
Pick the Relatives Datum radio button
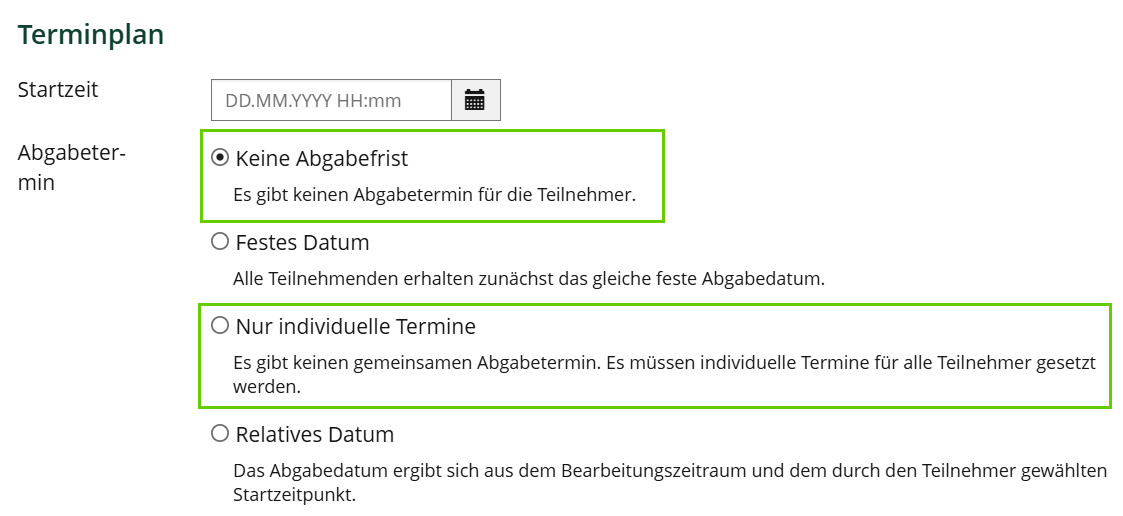point(220,434)
